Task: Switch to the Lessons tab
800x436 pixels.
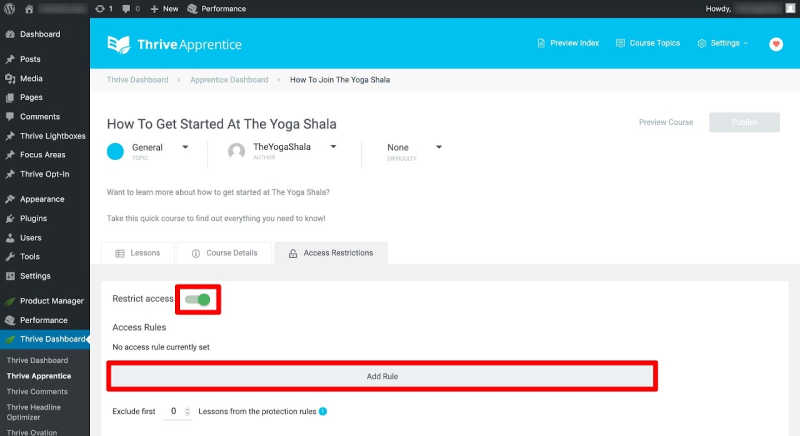Action: [x=138, y=253]
